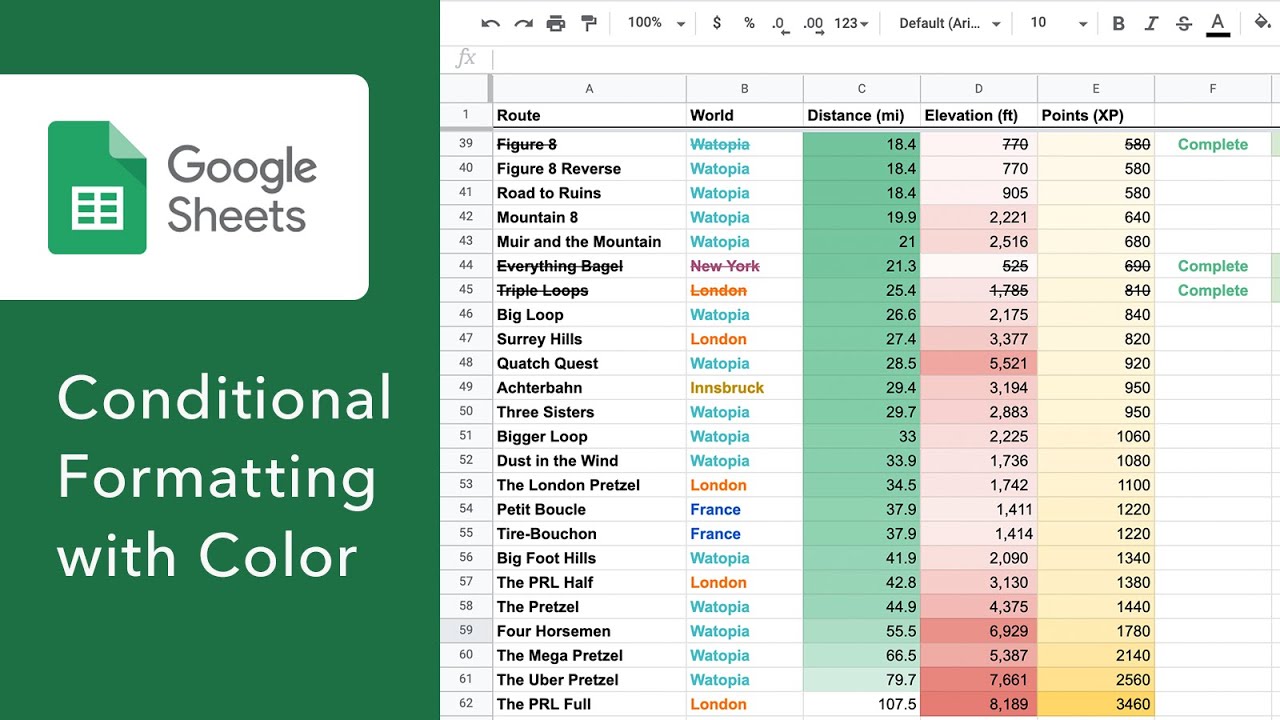Click the Distance (mi) header cell

tap(862, 115)
